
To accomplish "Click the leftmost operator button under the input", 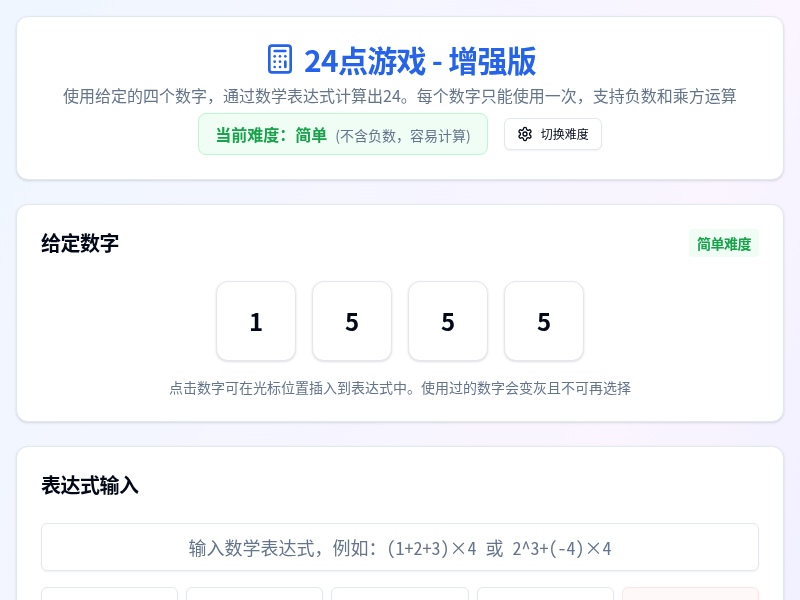I will [x=109, y=597].
